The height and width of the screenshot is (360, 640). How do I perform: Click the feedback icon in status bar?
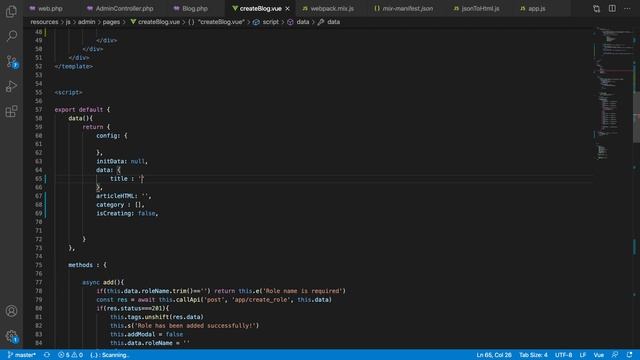pos(615,355)
